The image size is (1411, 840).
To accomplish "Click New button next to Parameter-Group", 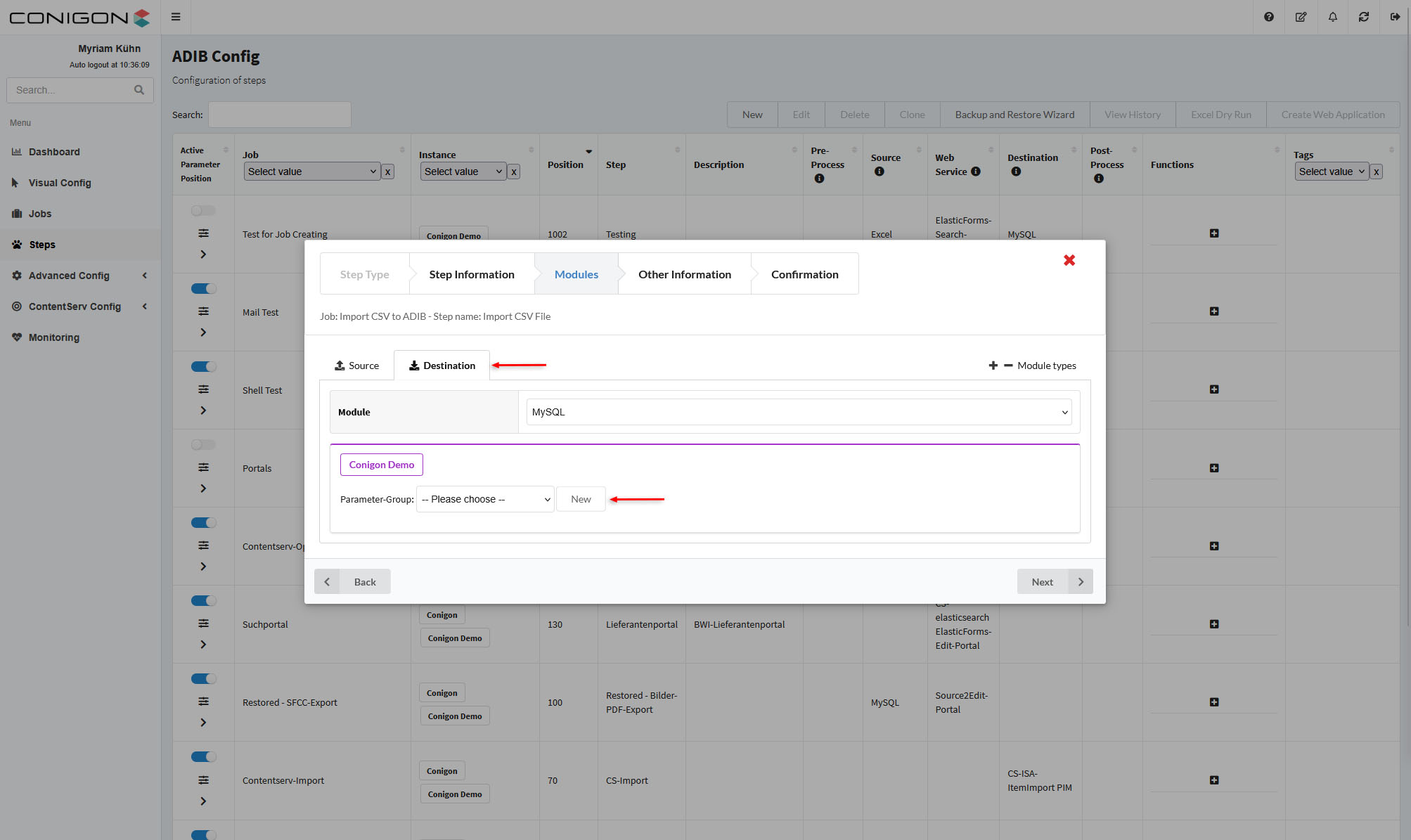I will pos(581,499).
